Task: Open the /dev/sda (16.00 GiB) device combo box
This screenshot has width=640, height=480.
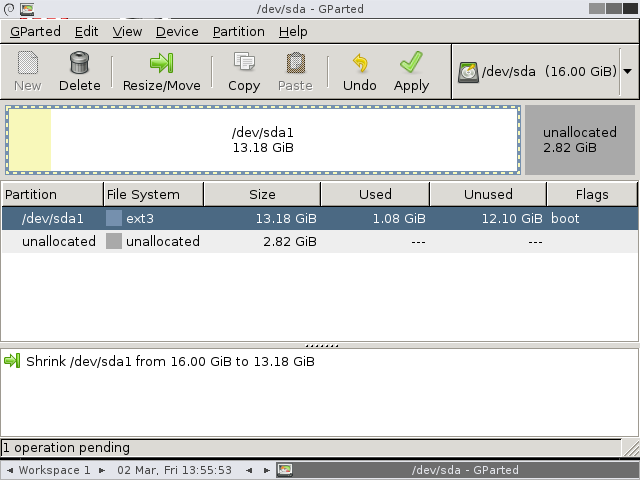Action: click(545, 72)
